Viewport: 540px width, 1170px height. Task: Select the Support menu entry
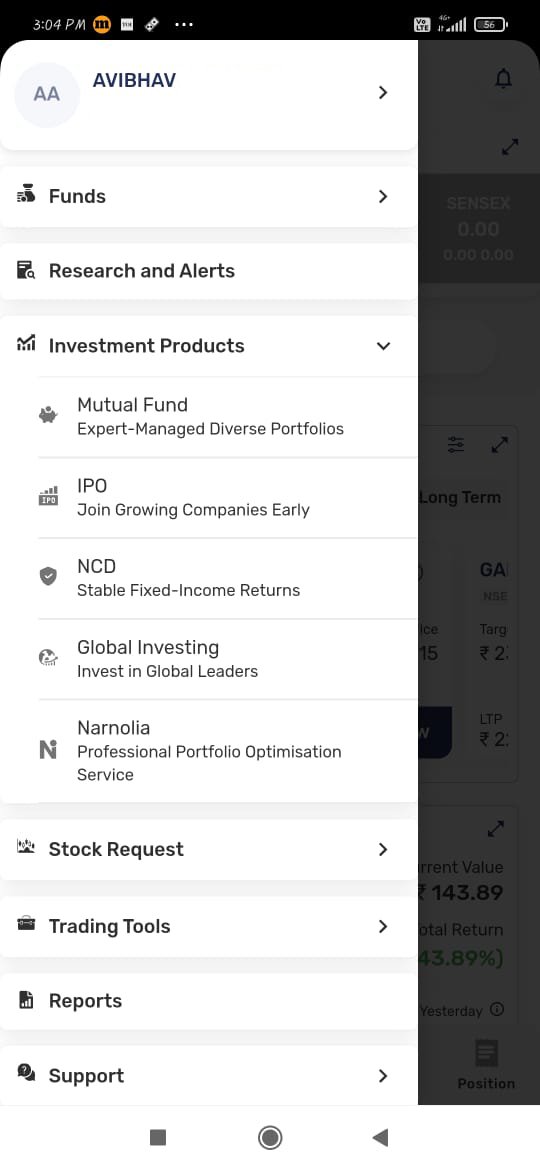[x=209, y=1075]
